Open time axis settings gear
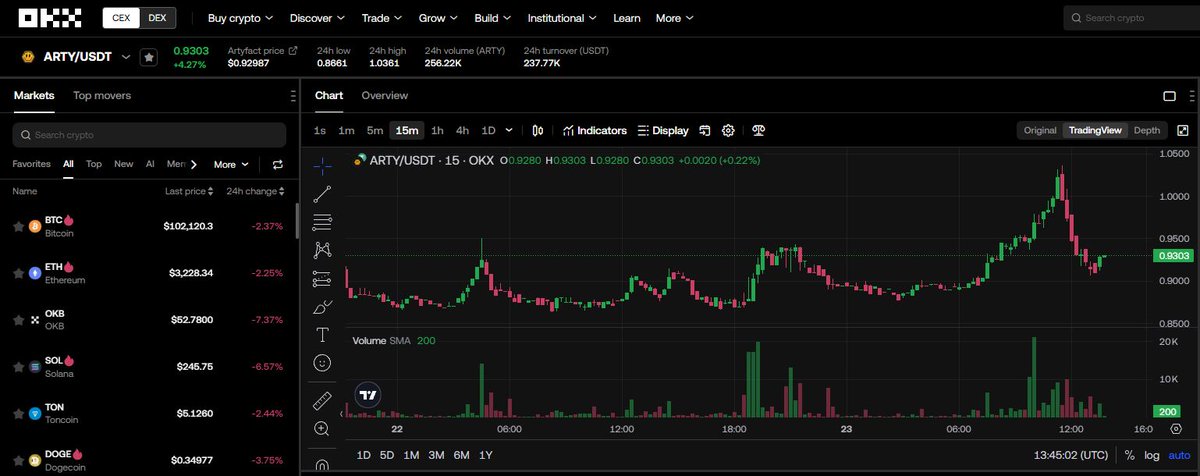This screenshot has width=1200, height=476. coord(1176,429)
